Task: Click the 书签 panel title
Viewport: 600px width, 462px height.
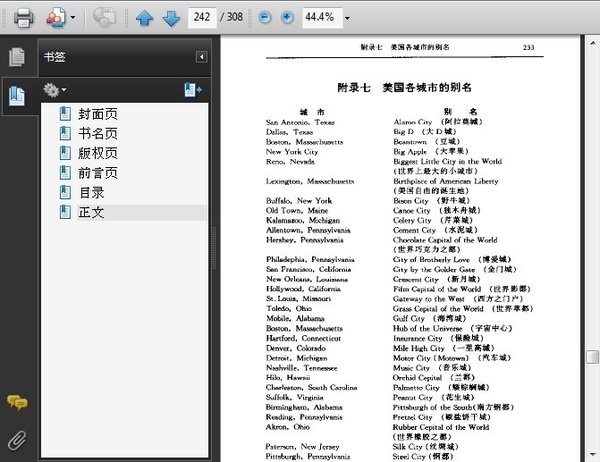Action: coord(54,57)
